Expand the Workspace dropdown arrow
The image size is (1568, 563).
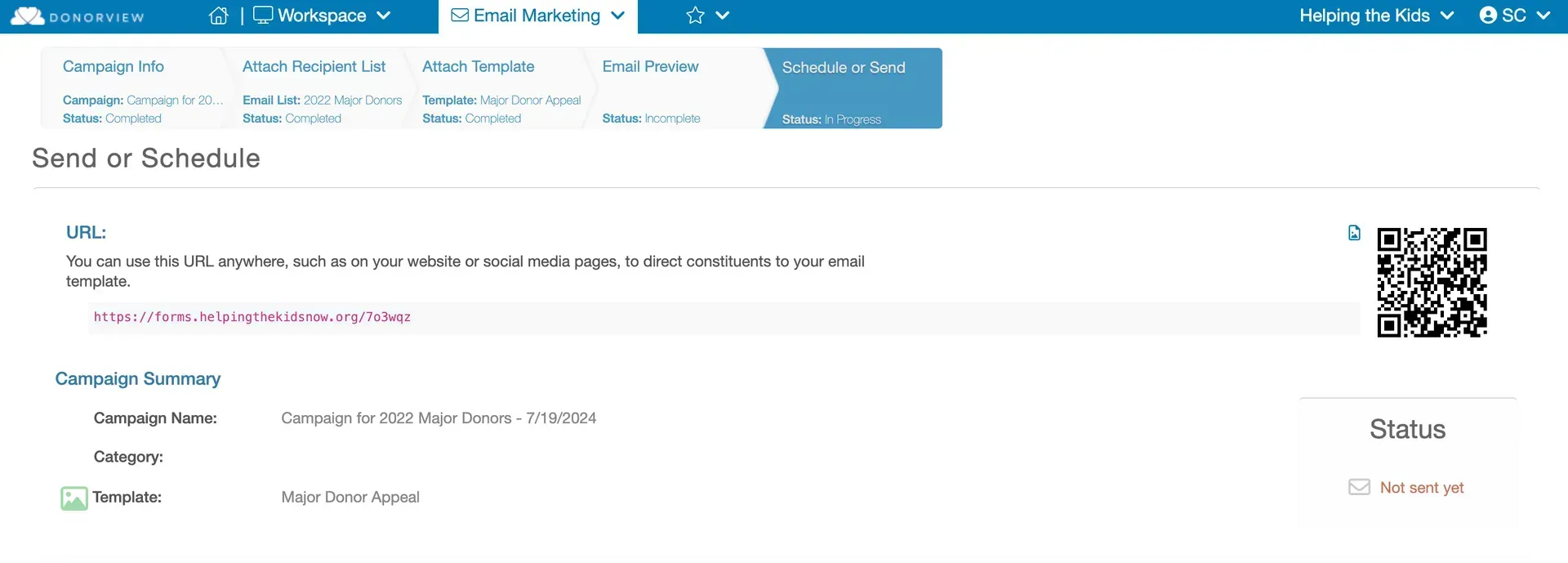coord(384,16)
